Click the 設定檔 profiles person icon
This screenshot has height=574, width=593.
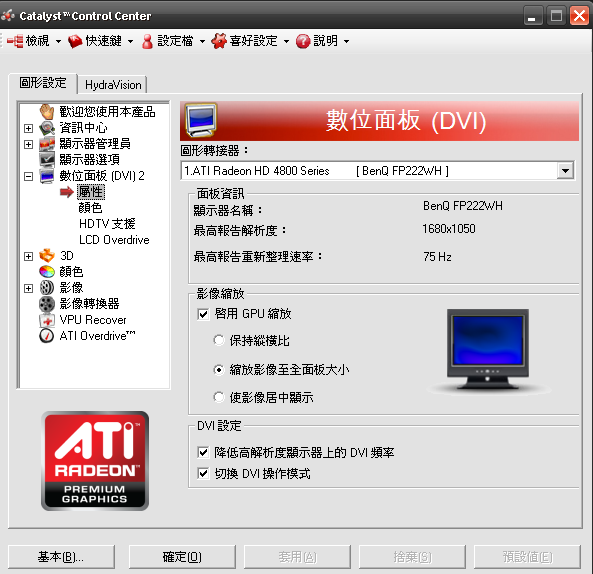(147, 41)
